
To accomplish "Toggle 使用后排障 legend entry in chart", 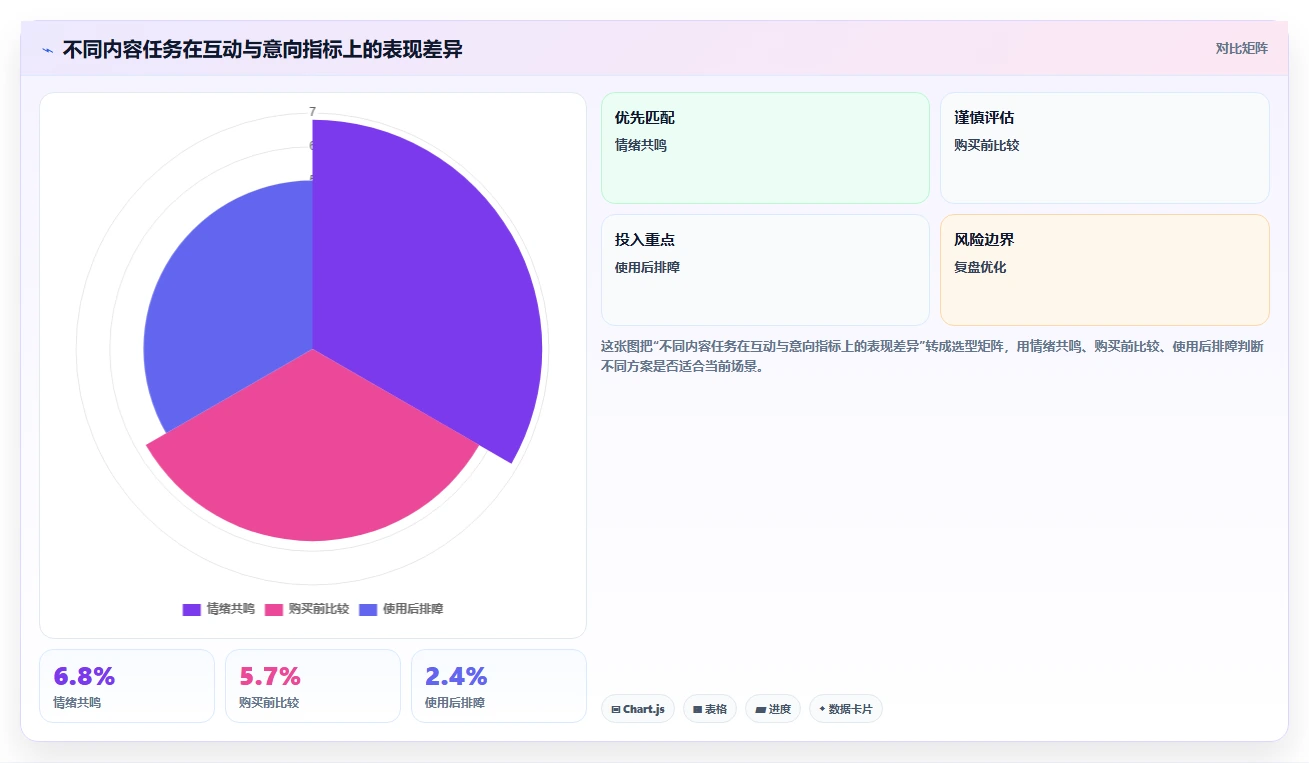I will click(400, 609).
